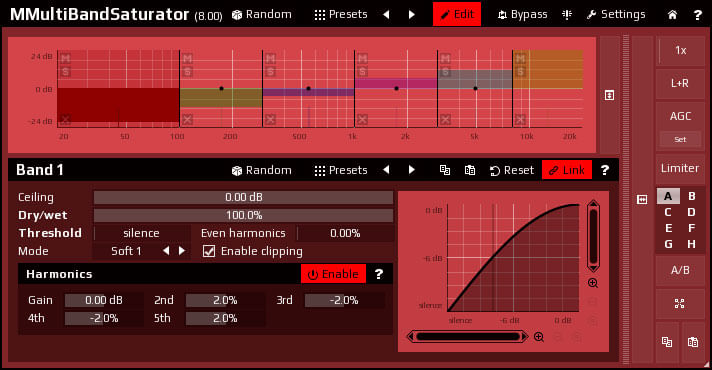Toggle the Harmonics Enable button
The image size is (712, 370).
(x=333, y=274)
